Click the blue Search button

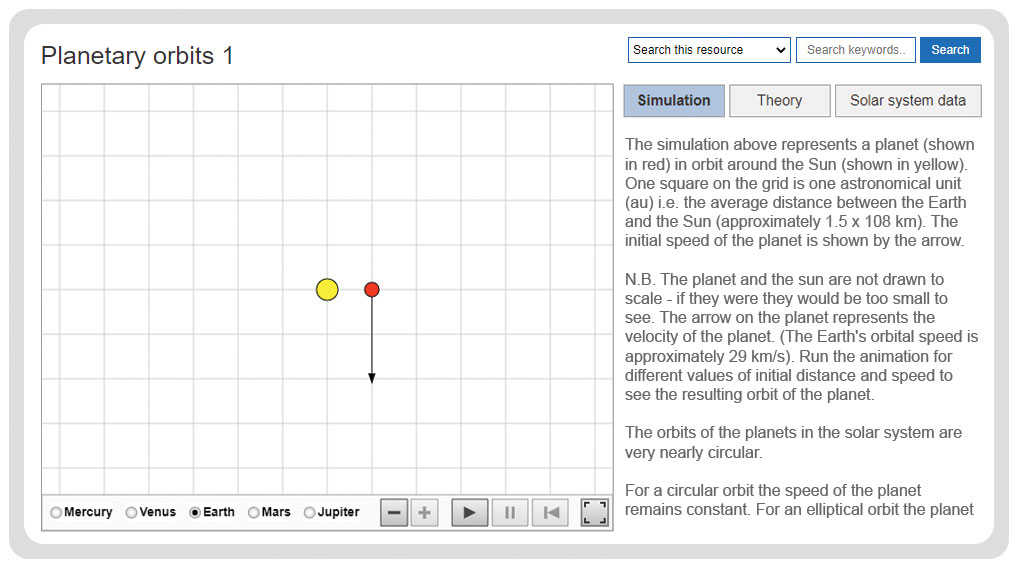[x=950, y=50]
